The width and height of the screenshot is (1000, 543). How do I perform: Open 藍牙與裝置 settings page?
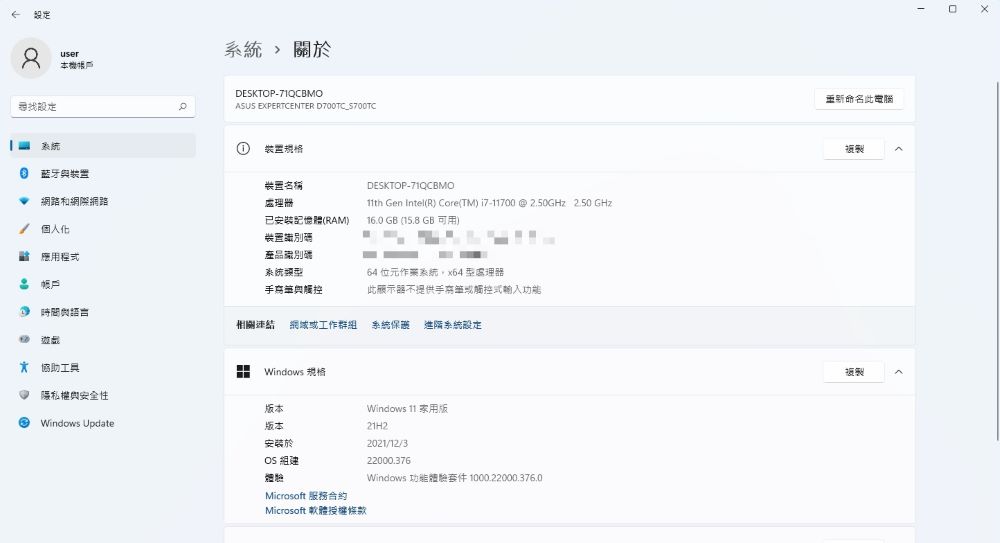click(x=103, y=174)
